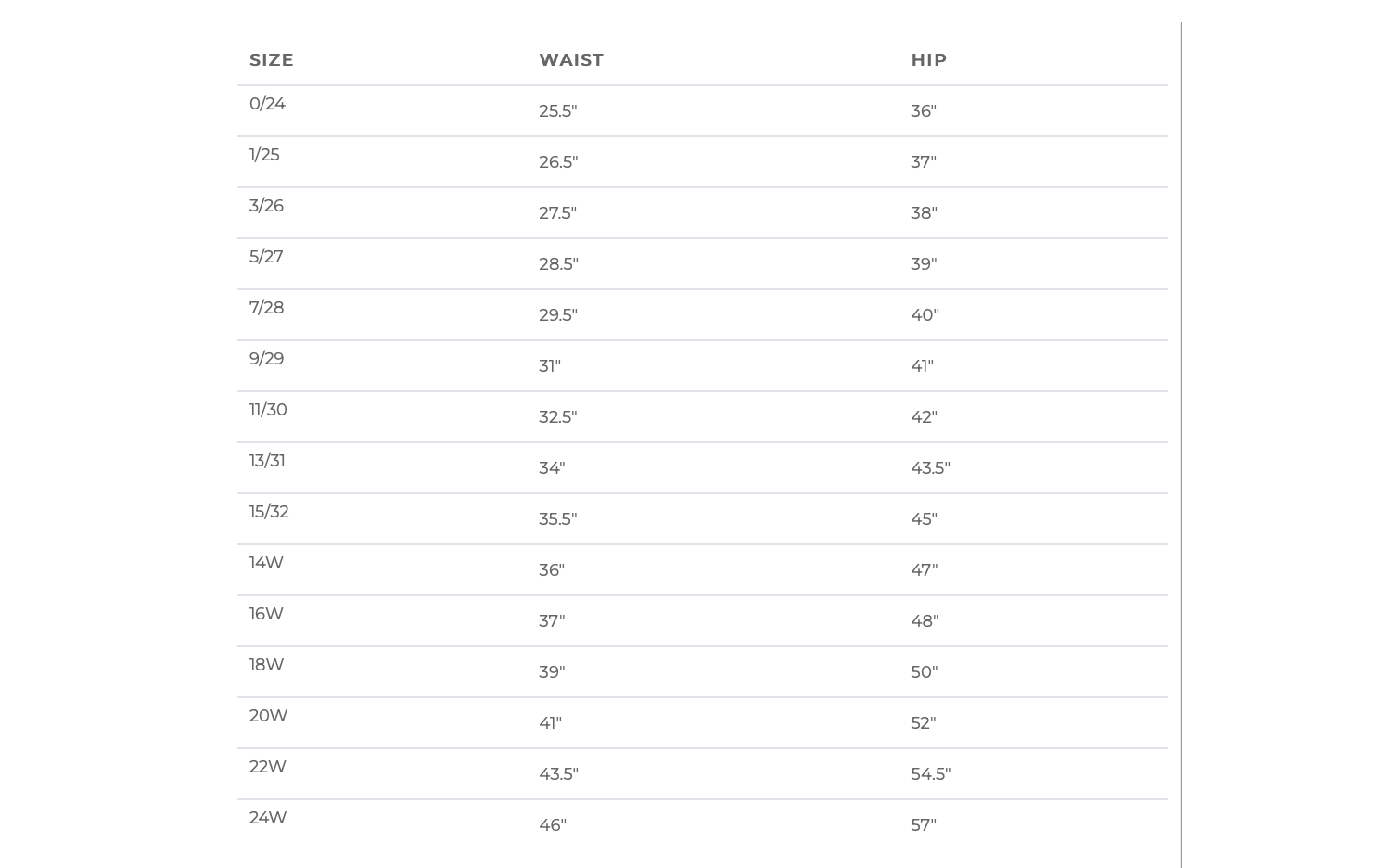
Task: Select the 43.5" hip measurement for 13/31
Action: [x=930, y=468]
